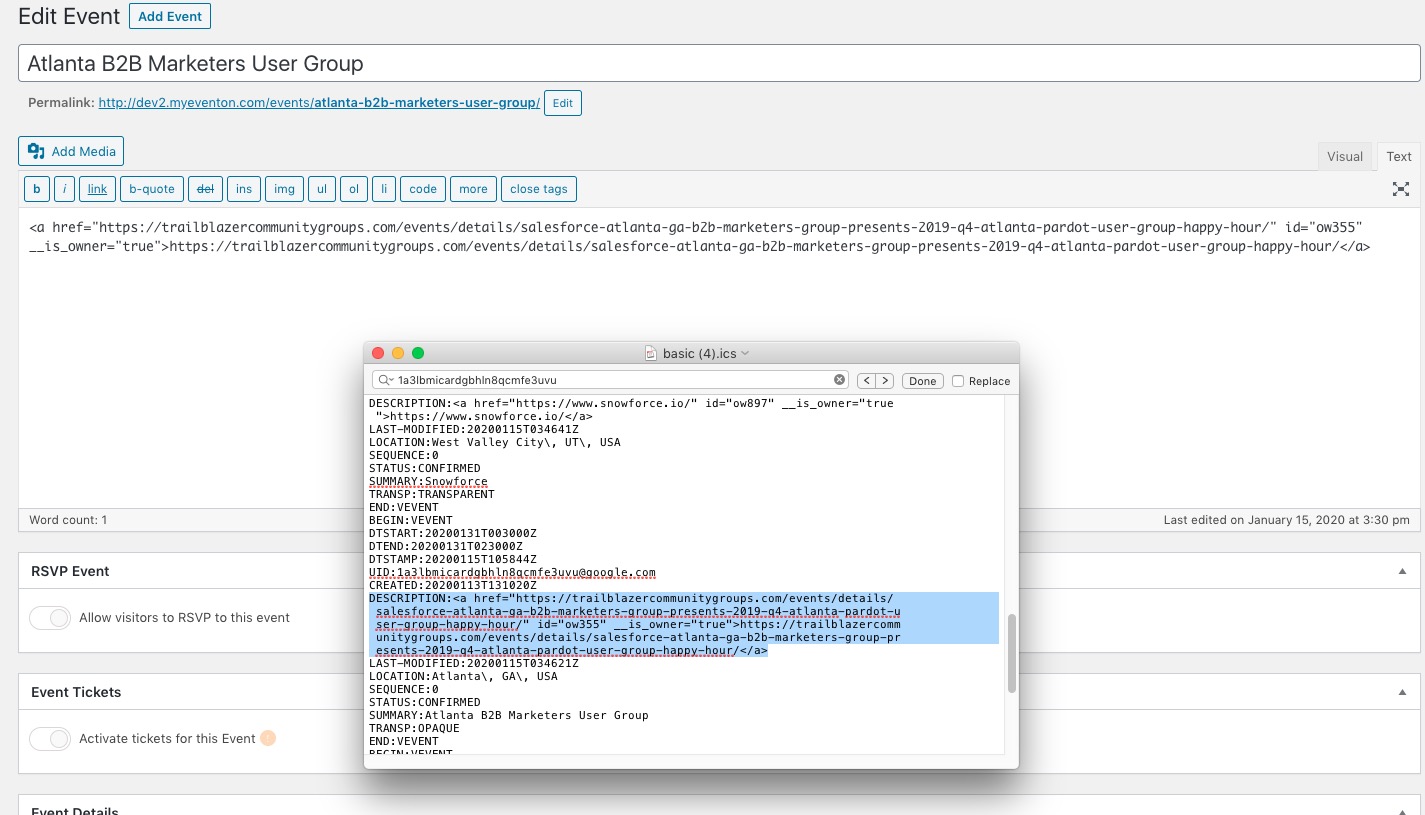Image resolution: width=1425 pixels, height=815 pixels.
Task: Click the search magnifier icon dropdown
Action: coord(385,381)
